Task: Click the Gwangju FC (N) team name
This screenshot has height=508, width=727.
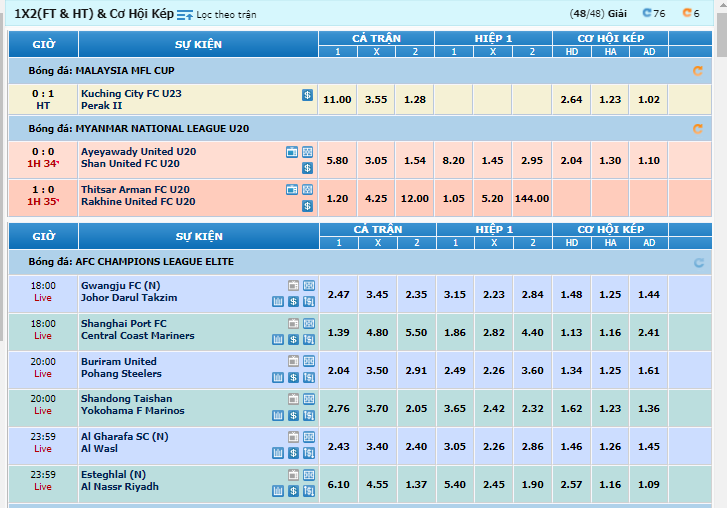Action: point(121,286)
